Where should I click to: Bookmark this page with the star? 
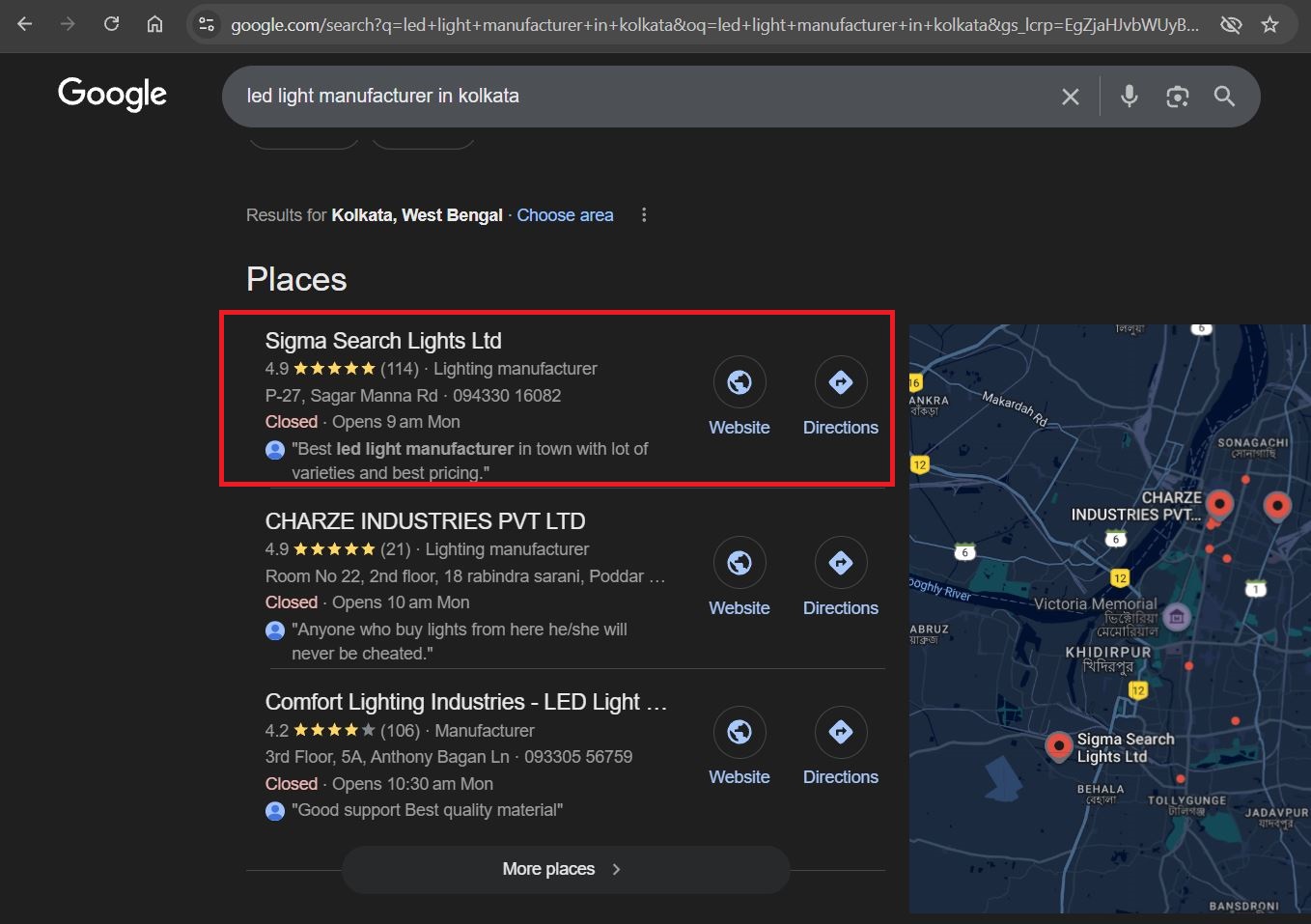(1271, 24)
